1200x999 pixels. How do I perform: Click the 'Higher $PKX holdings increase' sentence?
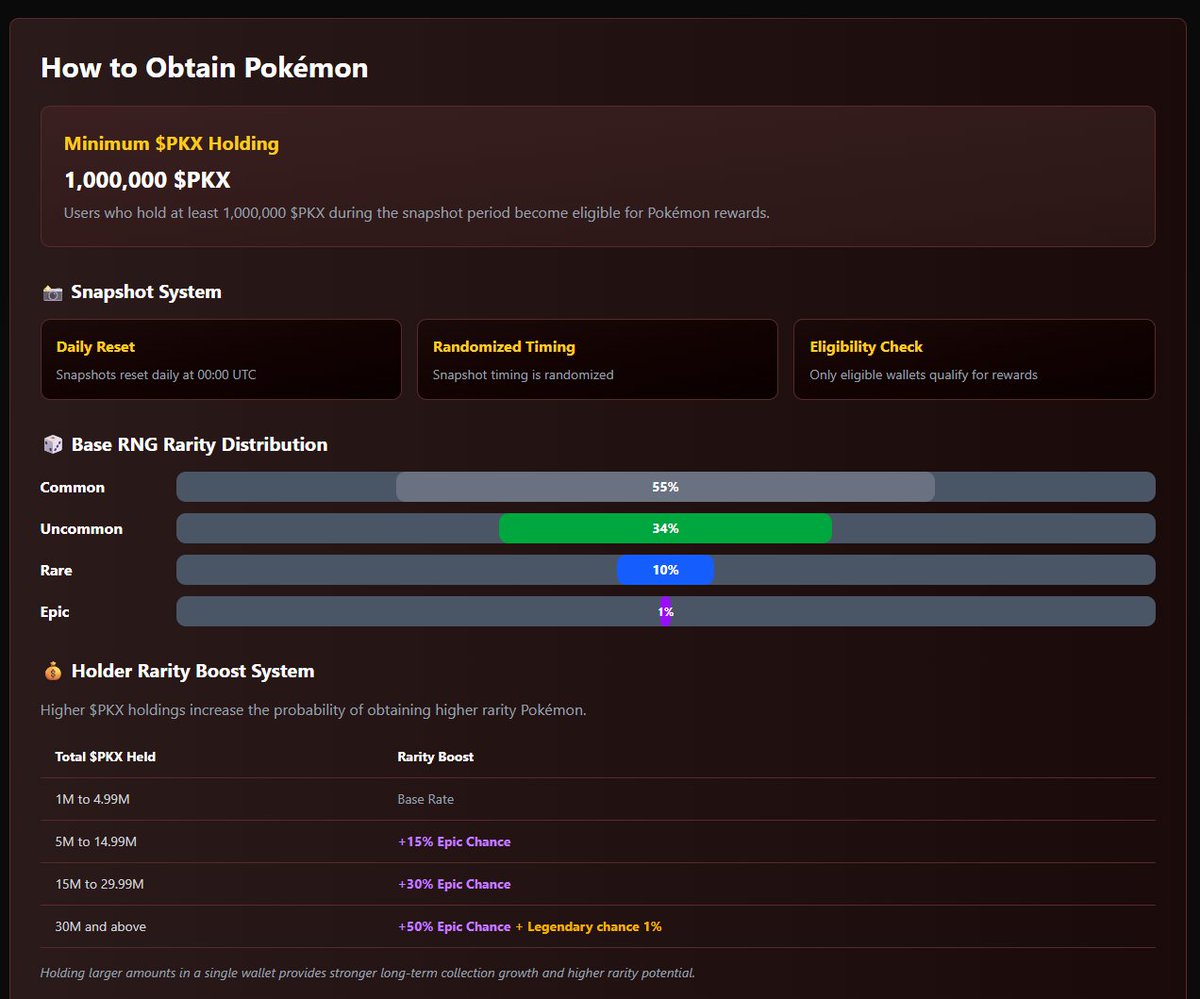coord(313,710)
